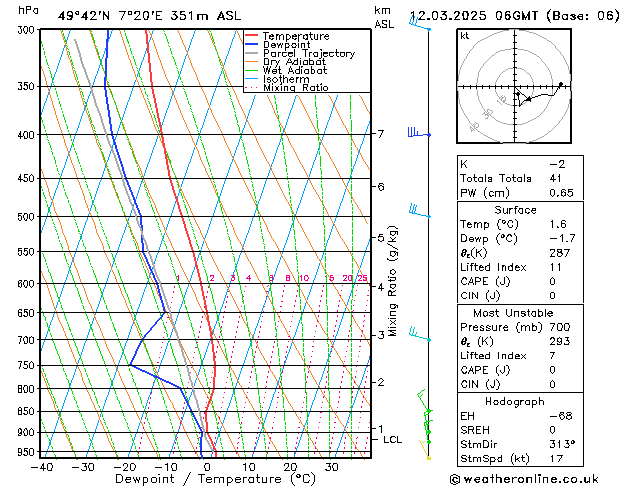Click the 'kt' label in hodograph box
Image resolution: width=629 pixels, height=486 pixels.
pos(465,36)
